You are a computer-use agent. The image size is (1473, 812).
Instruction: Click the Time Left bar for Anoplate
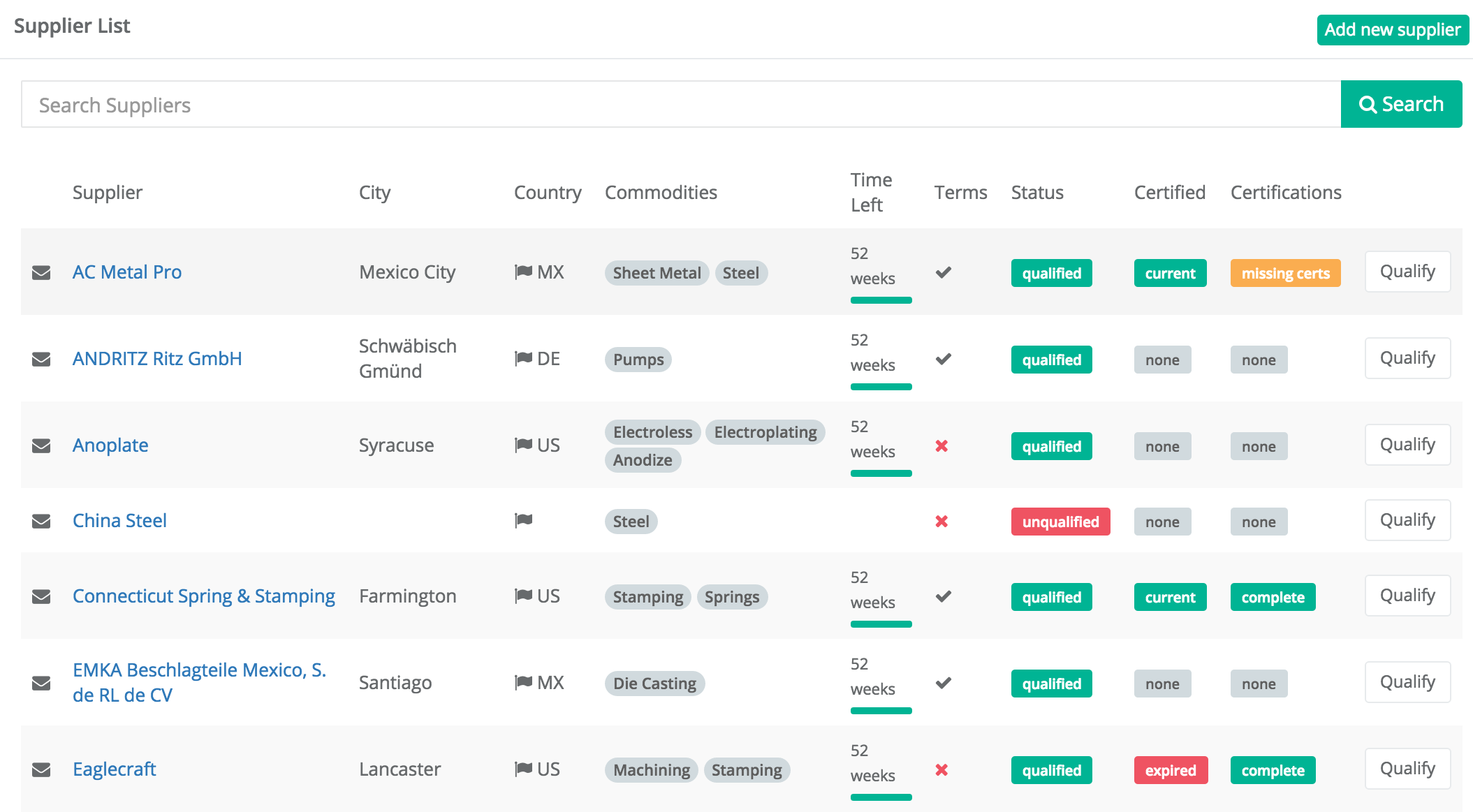point(881,473)
